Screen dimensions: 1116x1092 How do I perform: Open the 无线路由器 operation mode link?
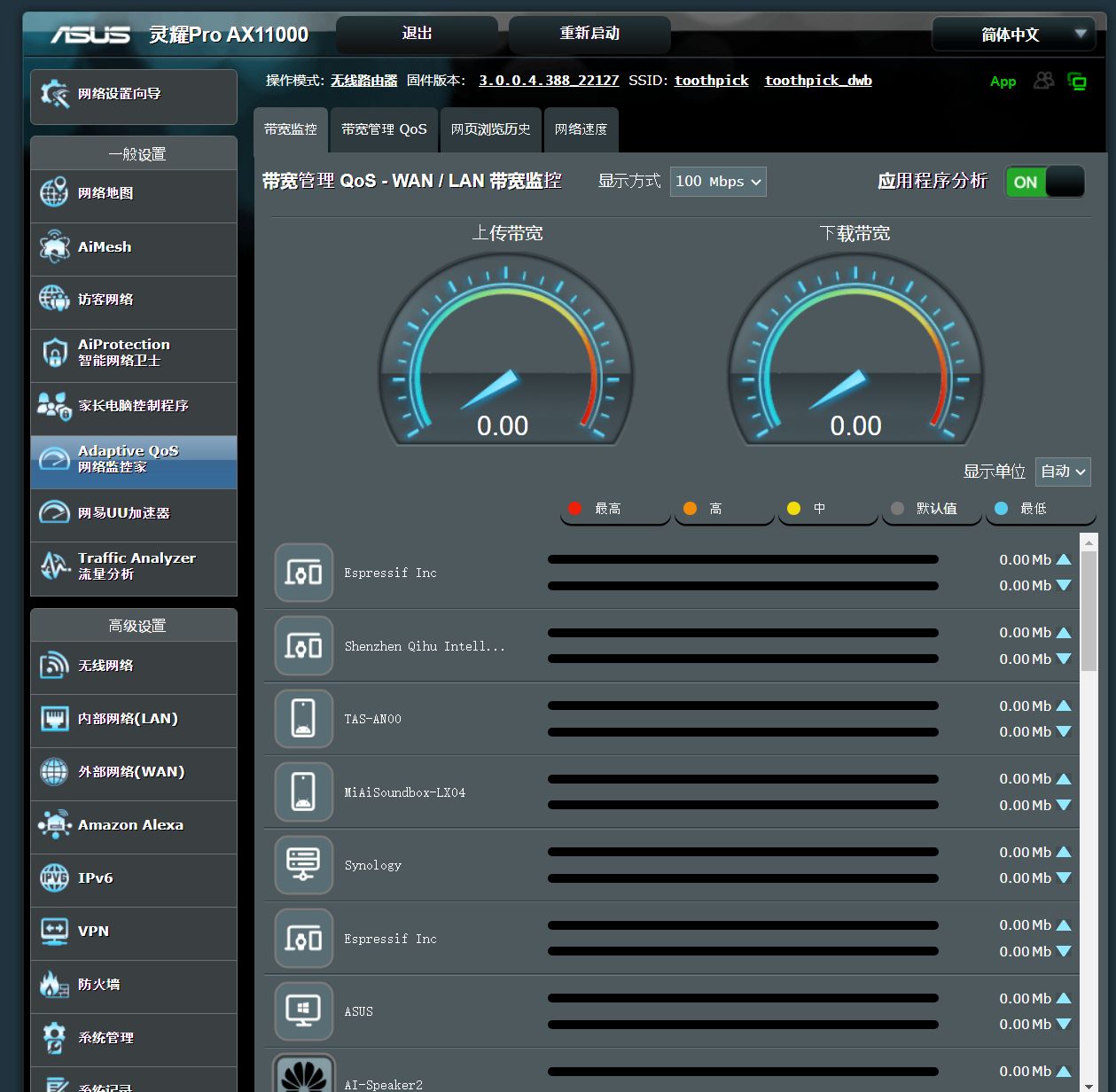click(364, 81)
